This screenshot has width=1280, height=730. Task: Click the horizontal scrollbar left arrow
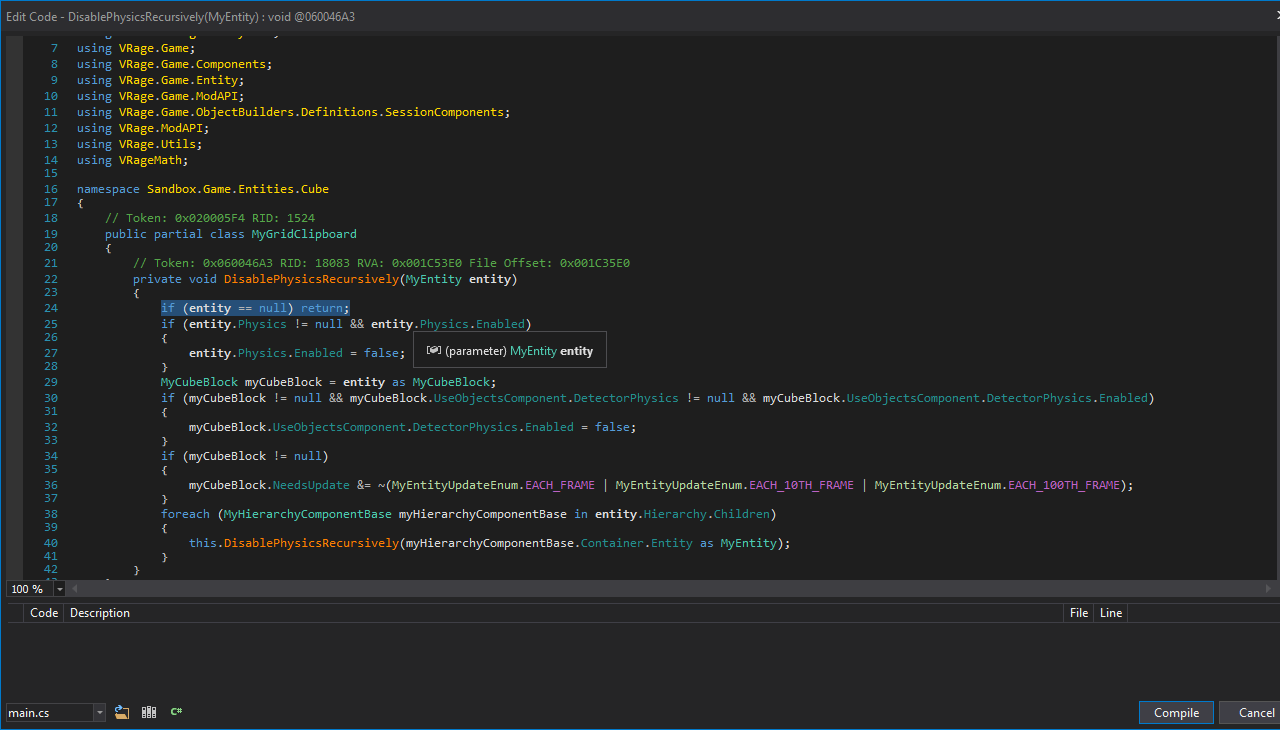click(76, 589)
